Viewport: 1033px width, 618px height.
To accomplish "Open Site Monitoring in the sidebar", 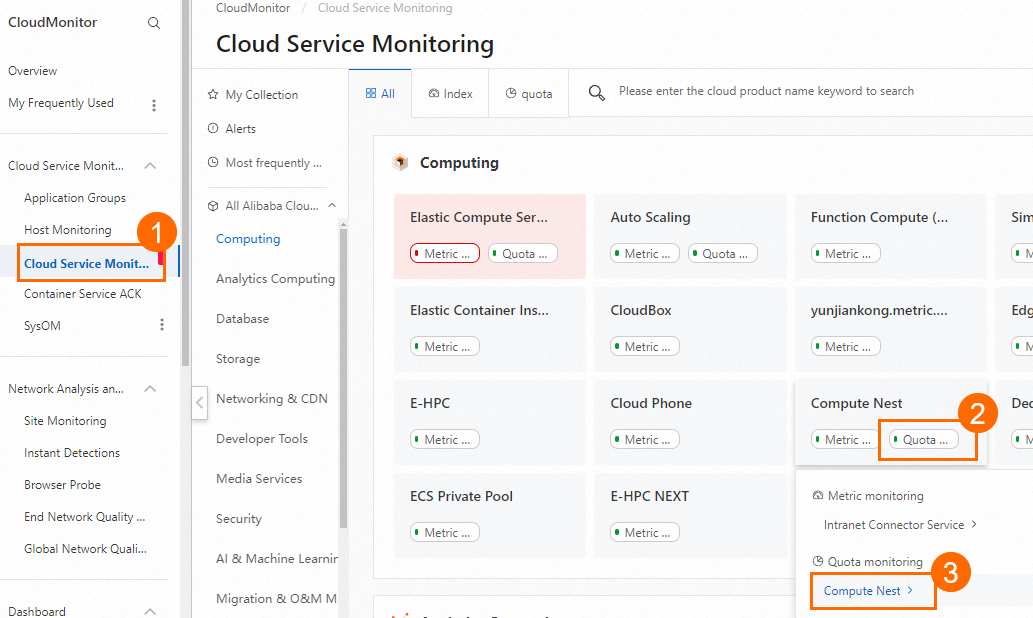I will point(65,420).
